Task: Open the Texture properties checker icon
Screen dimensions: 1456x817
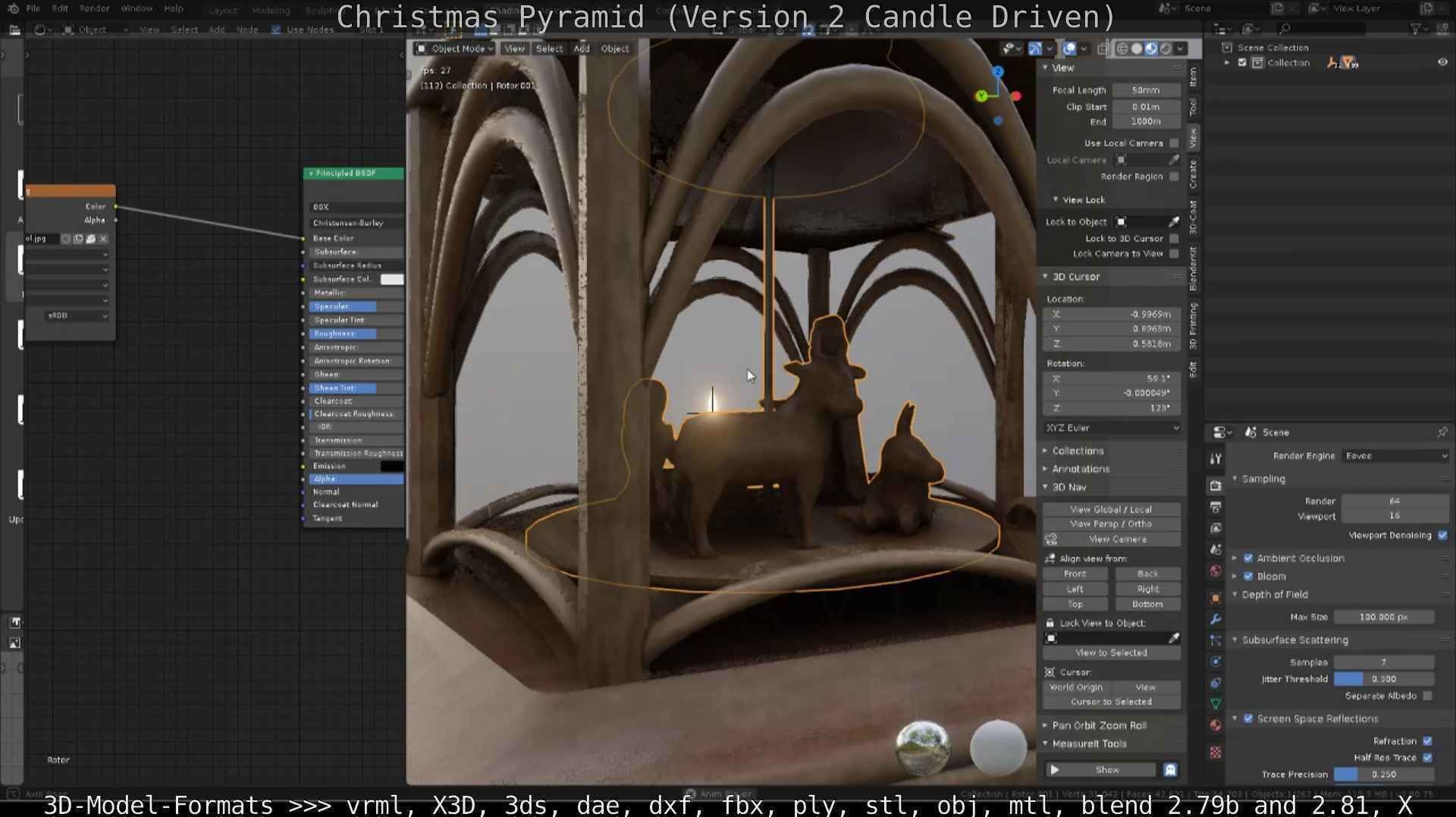Action: click(1216, 753)
